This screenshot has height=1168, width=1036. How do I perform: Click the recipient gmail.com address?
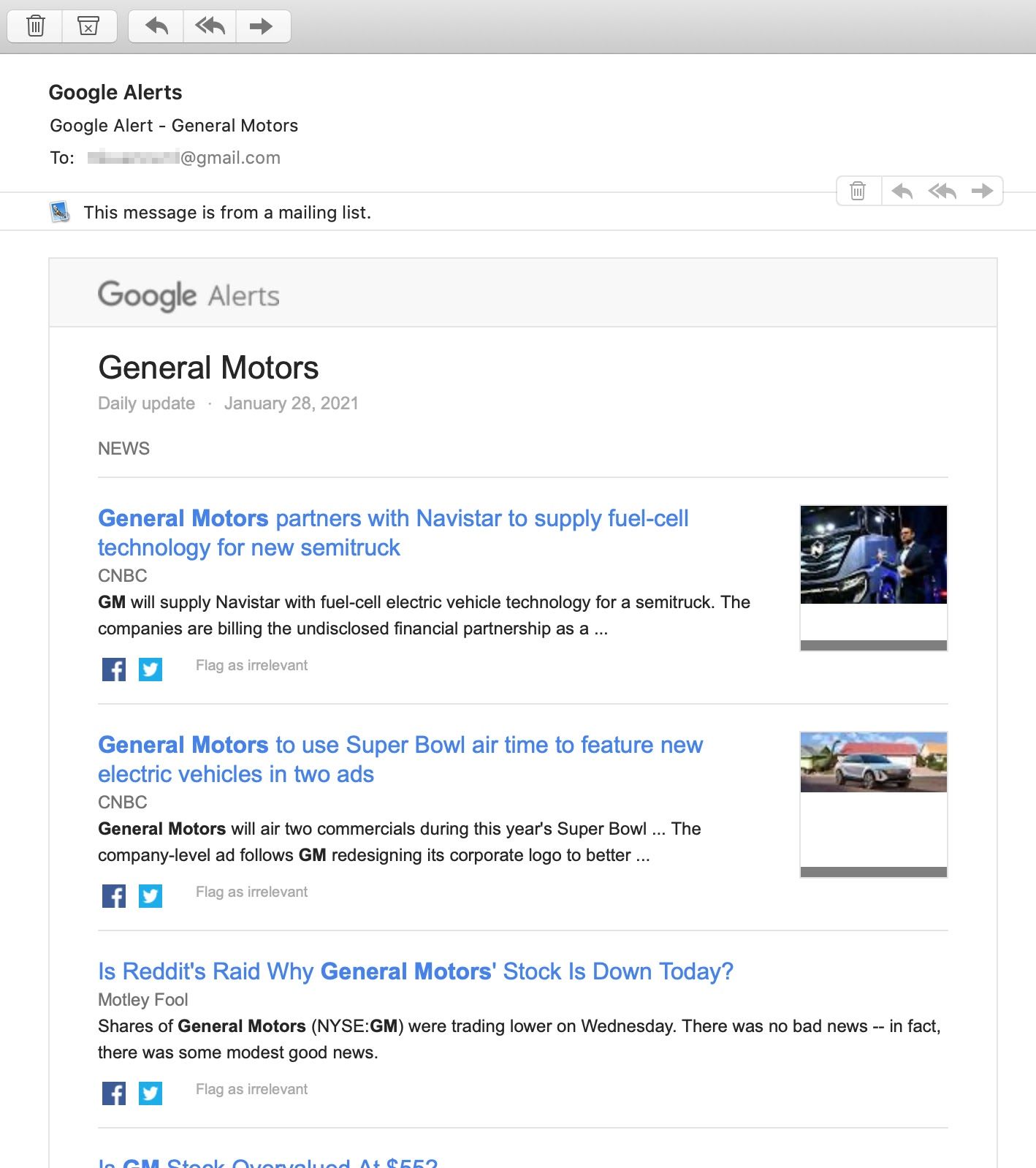tap(184, 158)
